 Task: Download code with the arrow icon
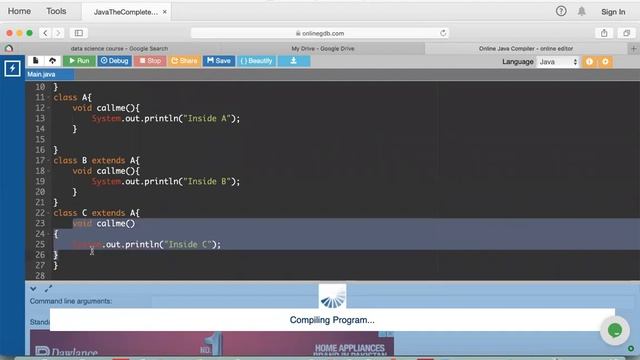[x=293, y=61]
